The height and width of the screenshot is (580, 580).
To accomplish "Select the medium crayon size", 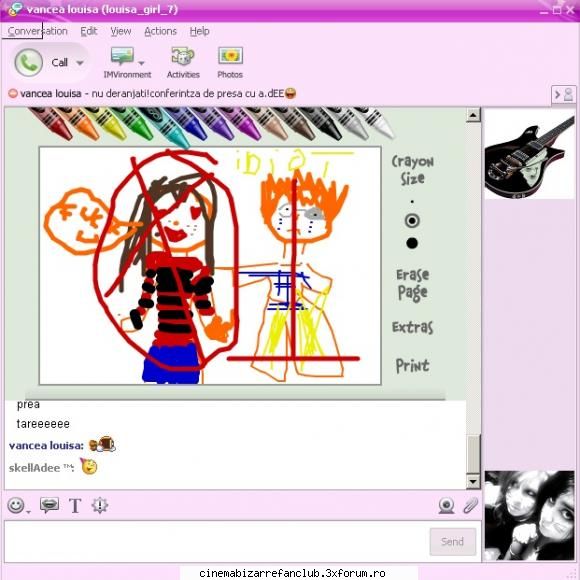I will [x=412, y=221].
